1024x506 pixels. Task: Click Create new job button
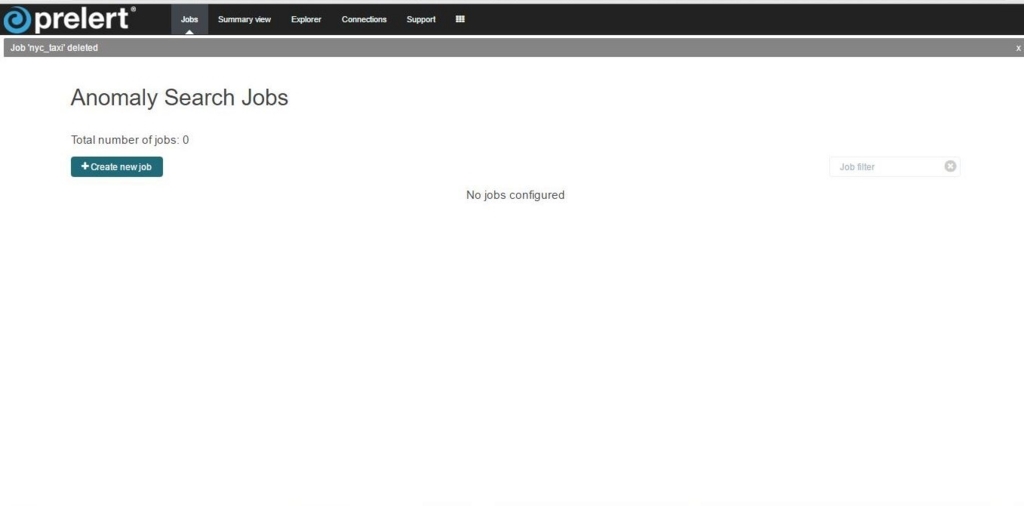coord(117,166)
